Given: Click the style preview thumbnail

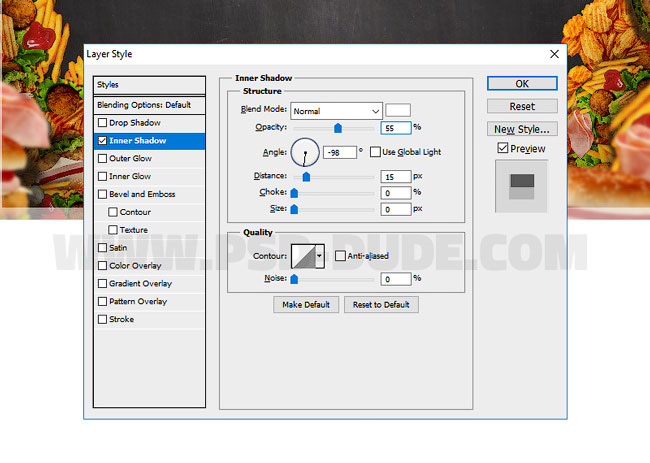Looking at the screenshot, I should point(521,186).
